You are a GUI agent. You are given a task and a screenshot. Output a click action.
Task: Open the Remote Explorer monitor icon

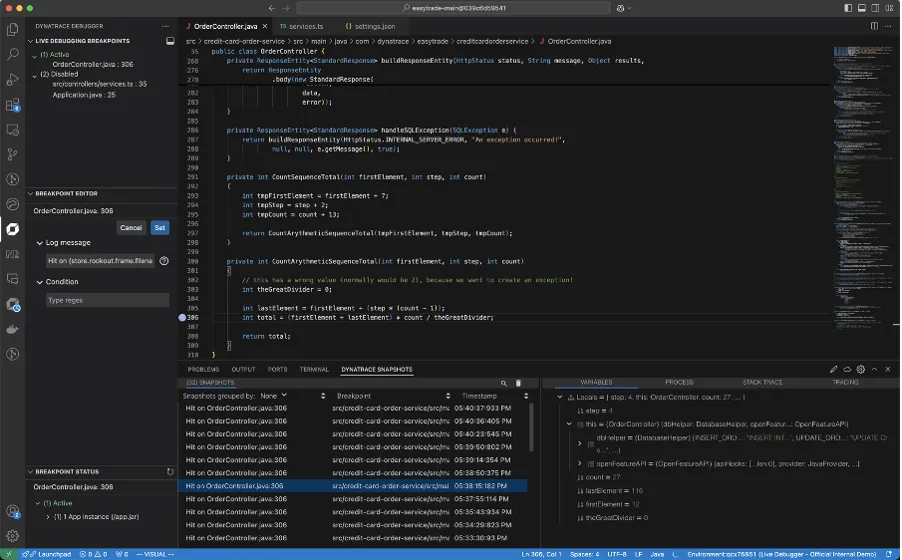(12, 129)
